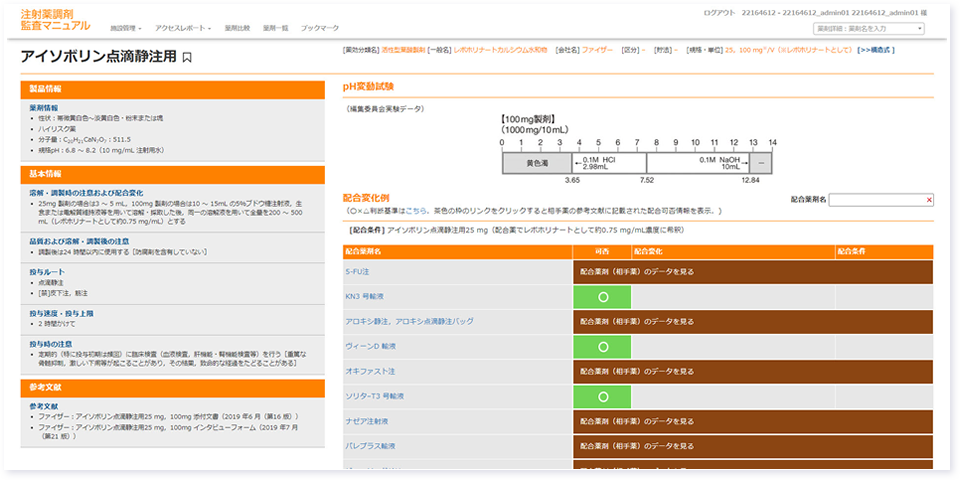The width and height of the screenshot is (960, 480).
Task: View partner drug data for オキファスト注 row
Action: pyautogui.click(x=637, y=371)
